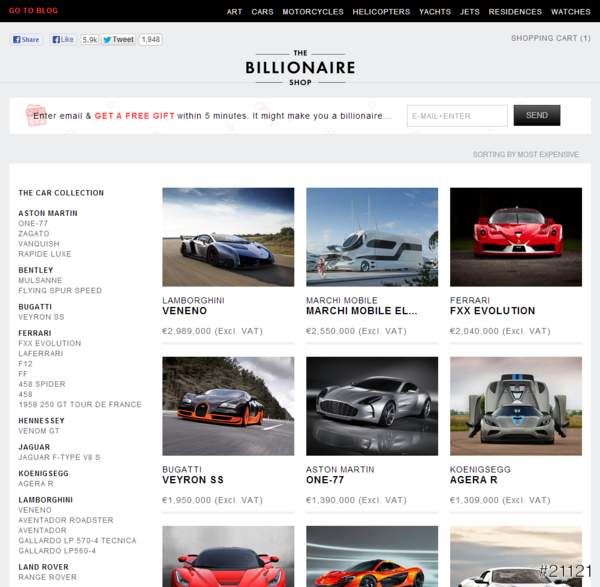
Task: Open the RESIDENCES menu item
Action: click(x=515, y=11)
